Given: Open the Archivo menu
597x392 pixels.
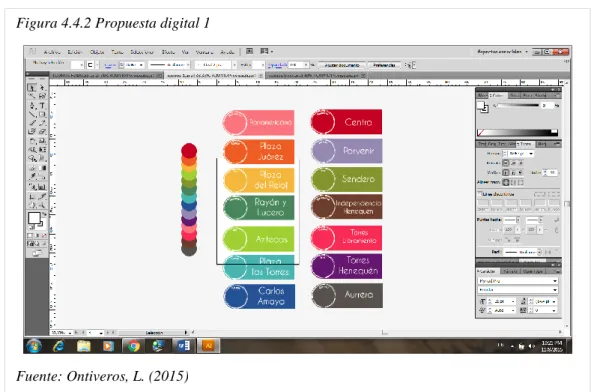Looking at the screenshot, I should coord(52,52).
